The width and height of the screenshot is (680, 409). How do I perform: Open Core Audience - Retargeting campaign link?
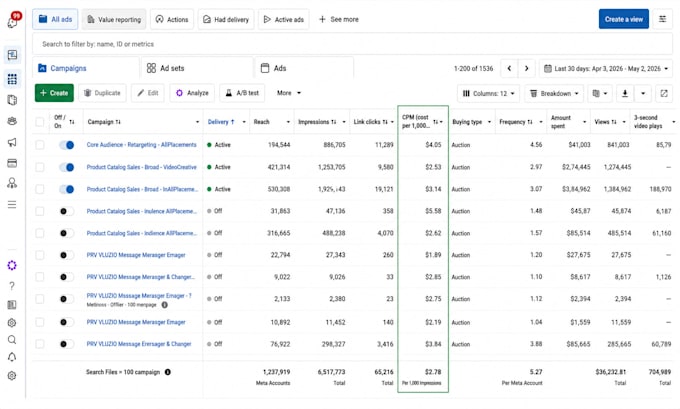pyautogui.click(x=141, y=145)
